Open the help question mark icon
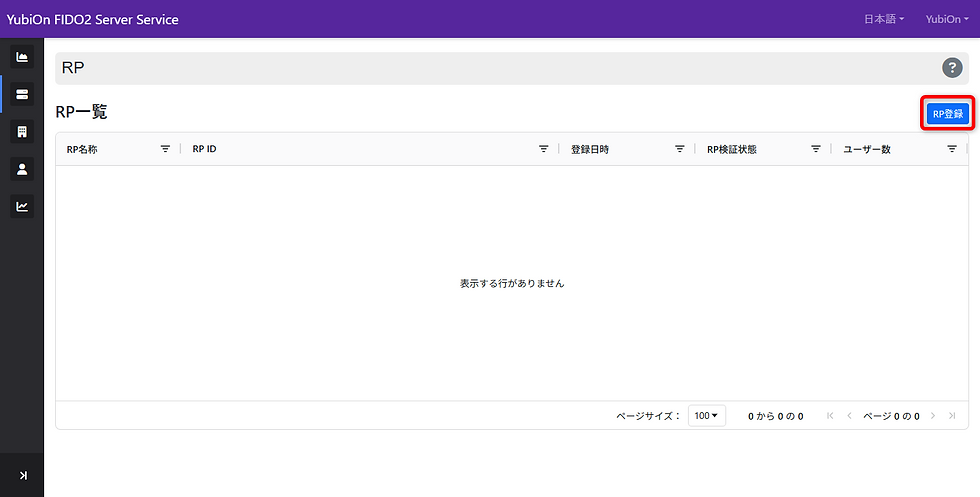 (952, 68)
